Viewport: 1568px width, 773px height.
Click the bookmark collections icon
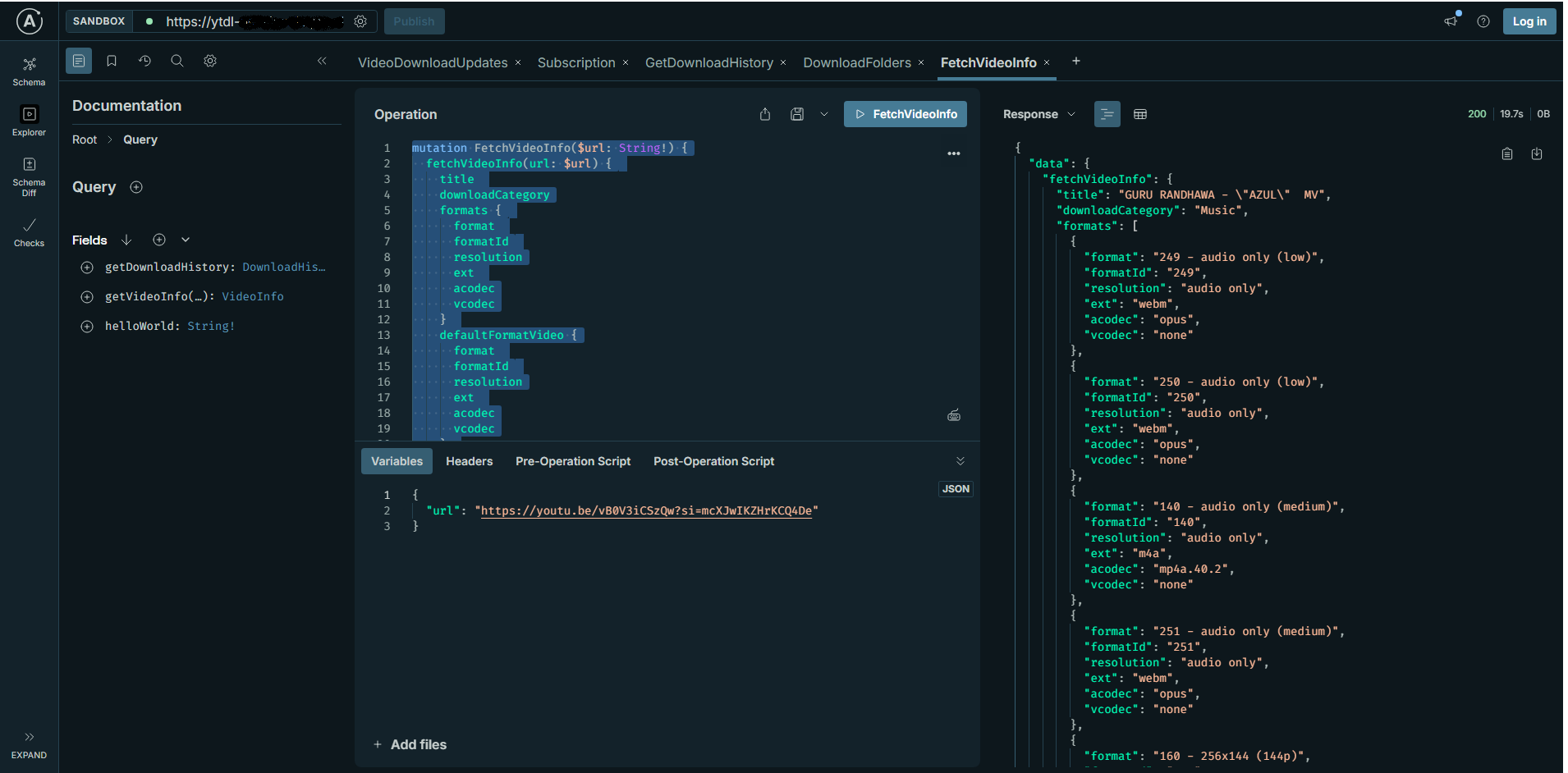pos(112,61)
